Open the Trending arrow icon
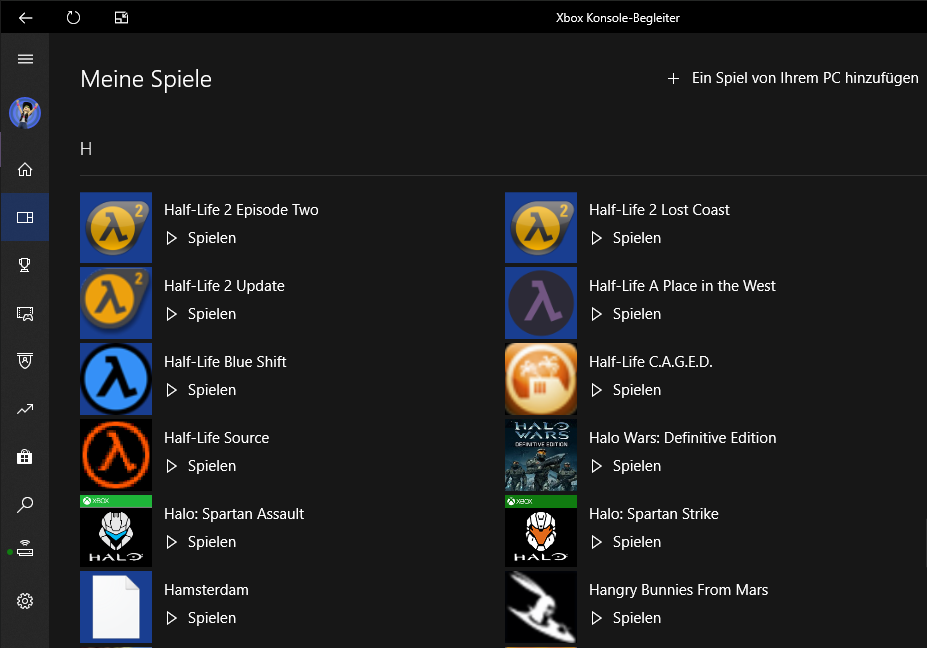927x648 pixels. [25, 409]
